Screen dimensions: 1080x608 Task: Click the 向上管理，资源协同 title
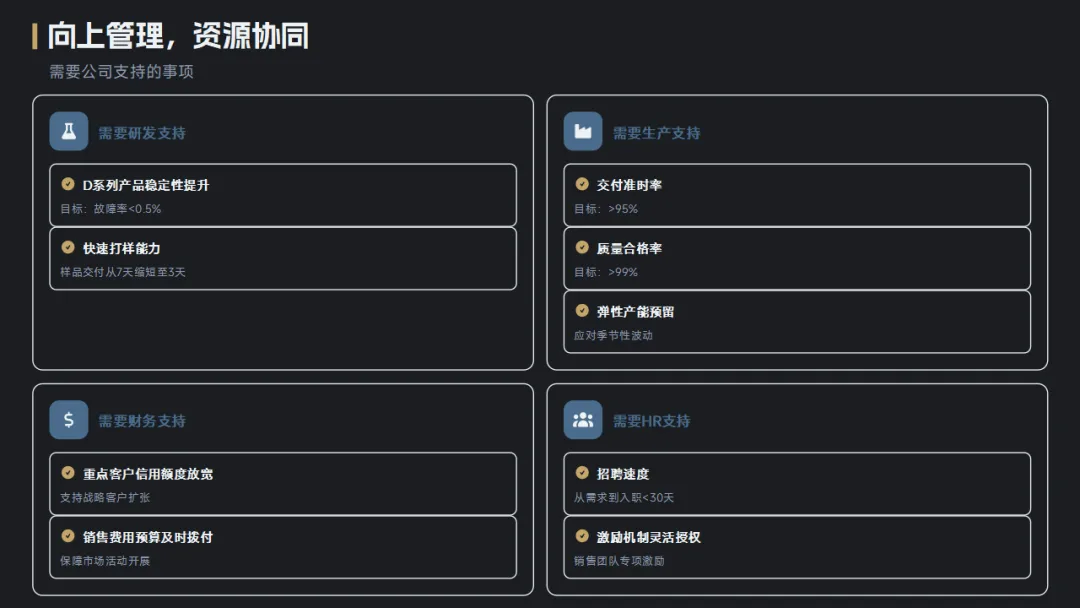[178, 36]
